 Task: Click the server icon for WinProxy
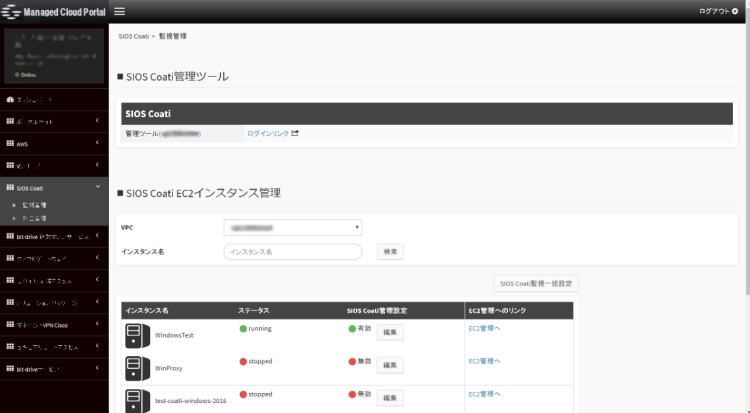pos(137,368)
